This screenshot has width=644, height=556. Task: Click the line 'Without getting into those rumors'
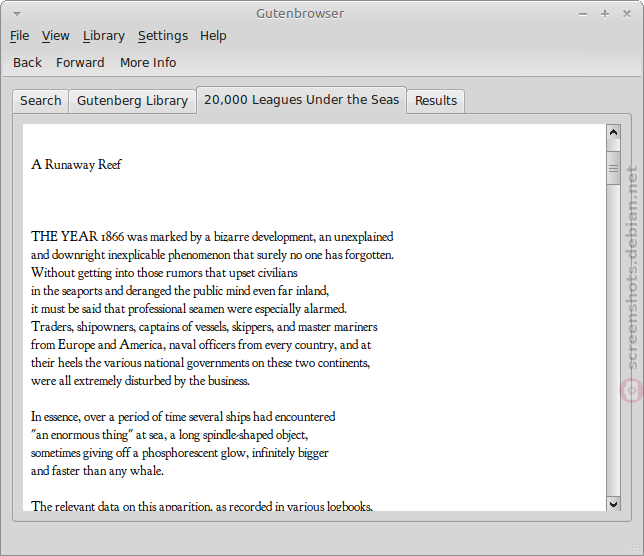[164, 273]
